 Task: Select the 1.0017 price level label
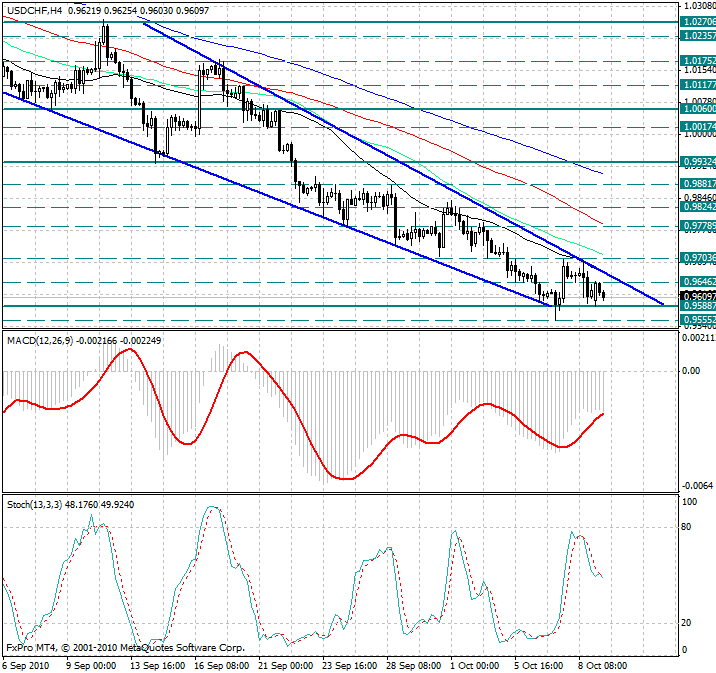(698, 126)
